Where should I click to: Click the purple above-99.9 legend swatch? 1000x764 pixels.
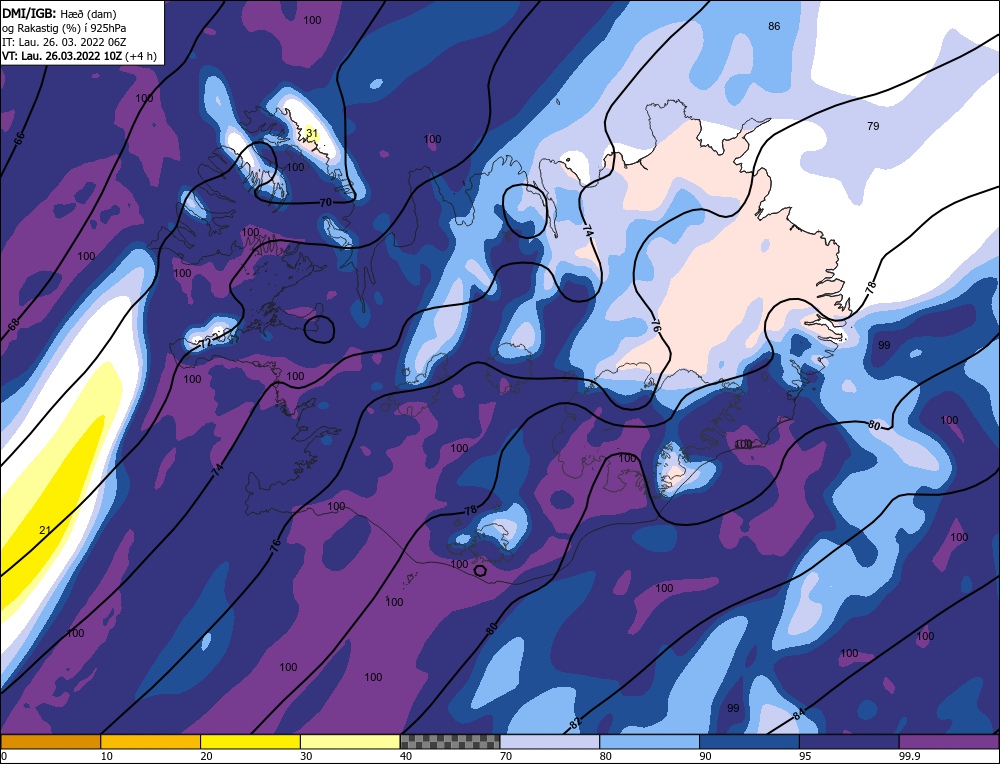[949, 742]
